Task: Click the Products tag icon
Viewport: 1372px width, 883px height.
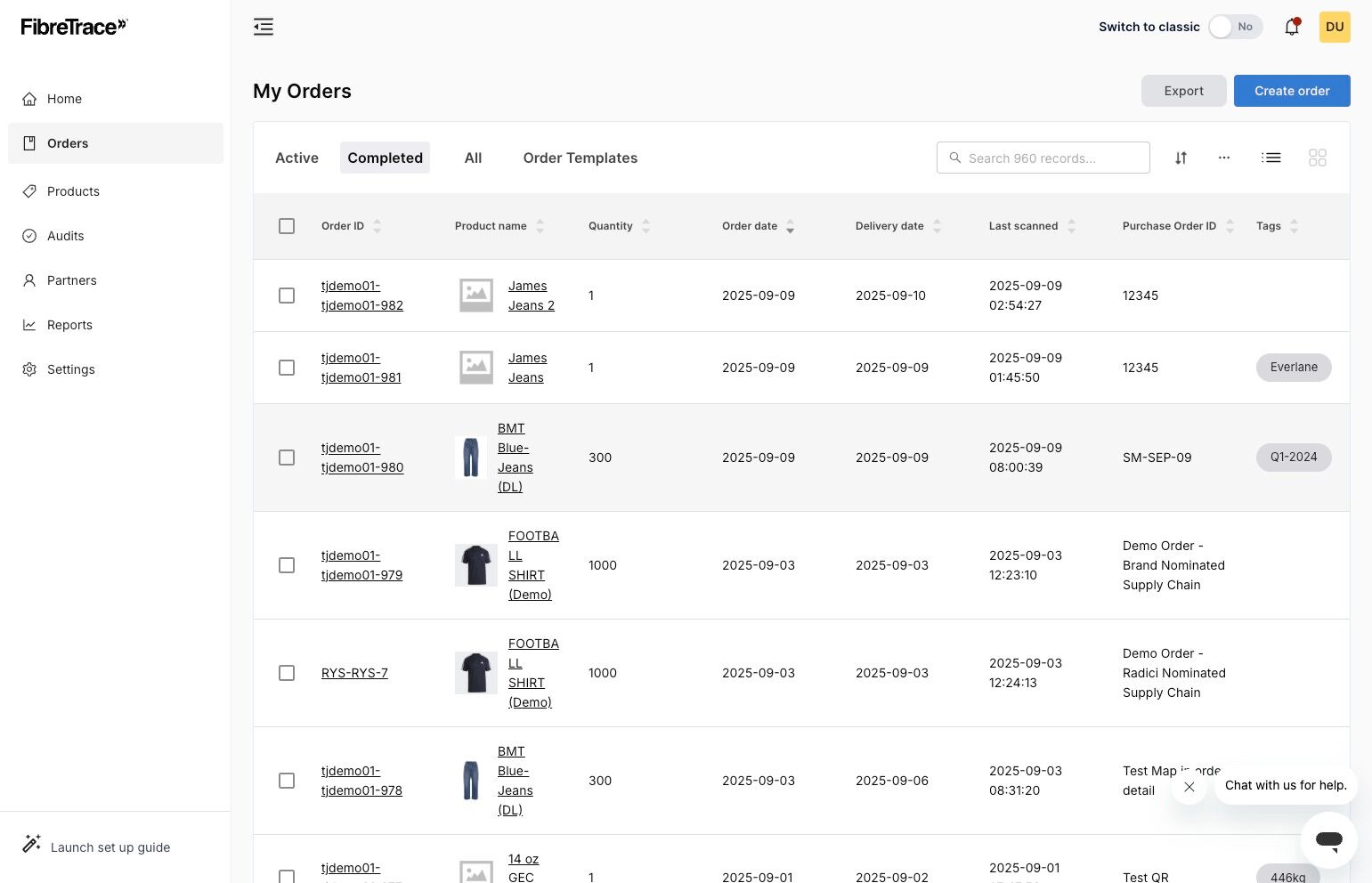Action: [x=29, y=191]
